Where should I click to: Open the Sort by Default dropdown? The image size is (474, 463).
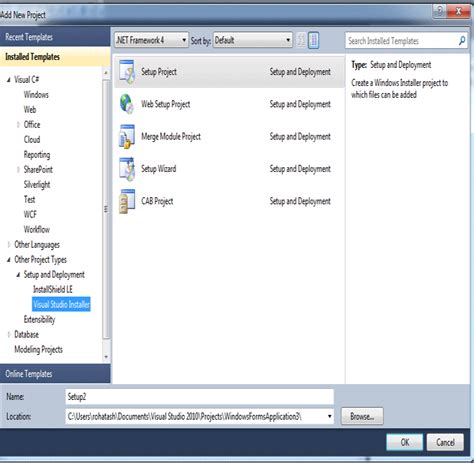pos(253,40)
